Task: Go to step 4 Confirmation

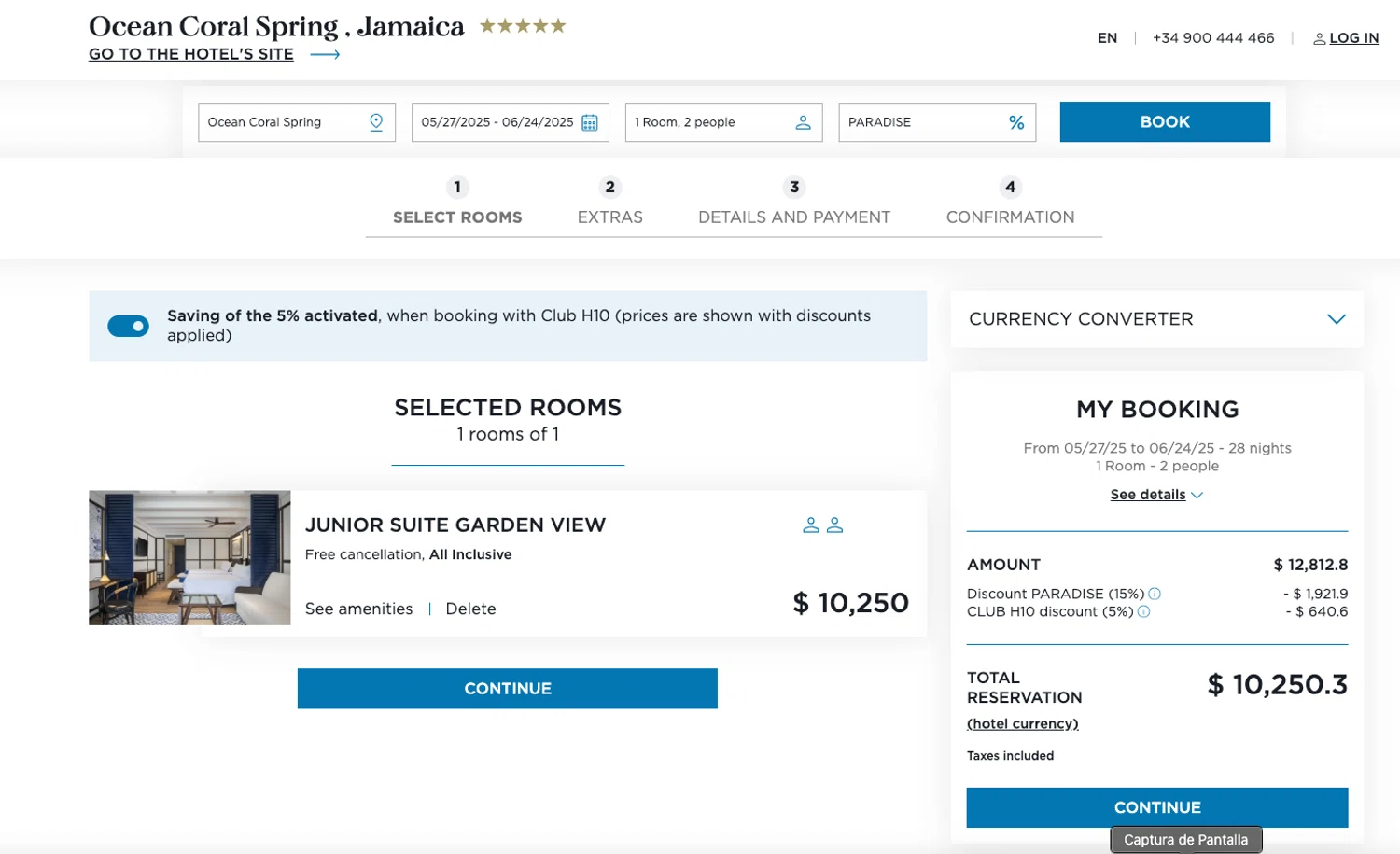Action: pos(1010,203)
